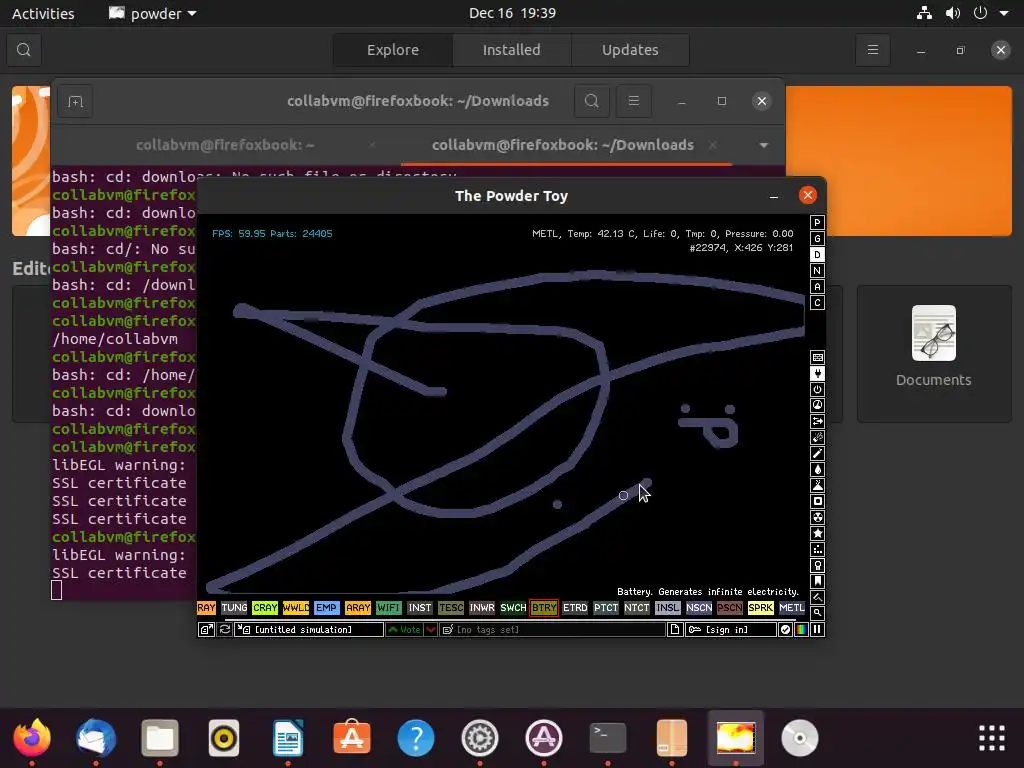Image resolution: width=1024 pixels, height=768 pixels.
Task: Open search in Ubuntu Software
Action: click(24, 50)
